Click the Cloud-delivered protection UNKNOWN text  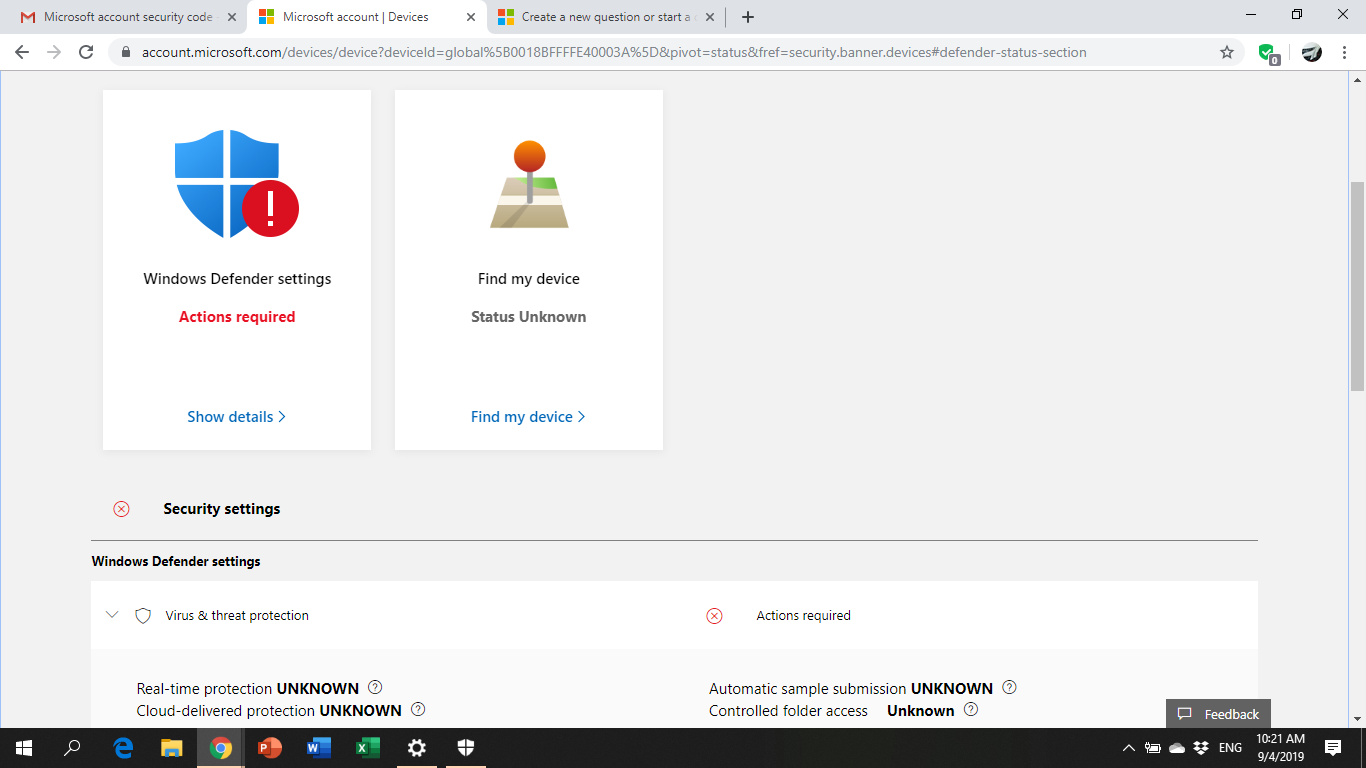coord(269,711)
